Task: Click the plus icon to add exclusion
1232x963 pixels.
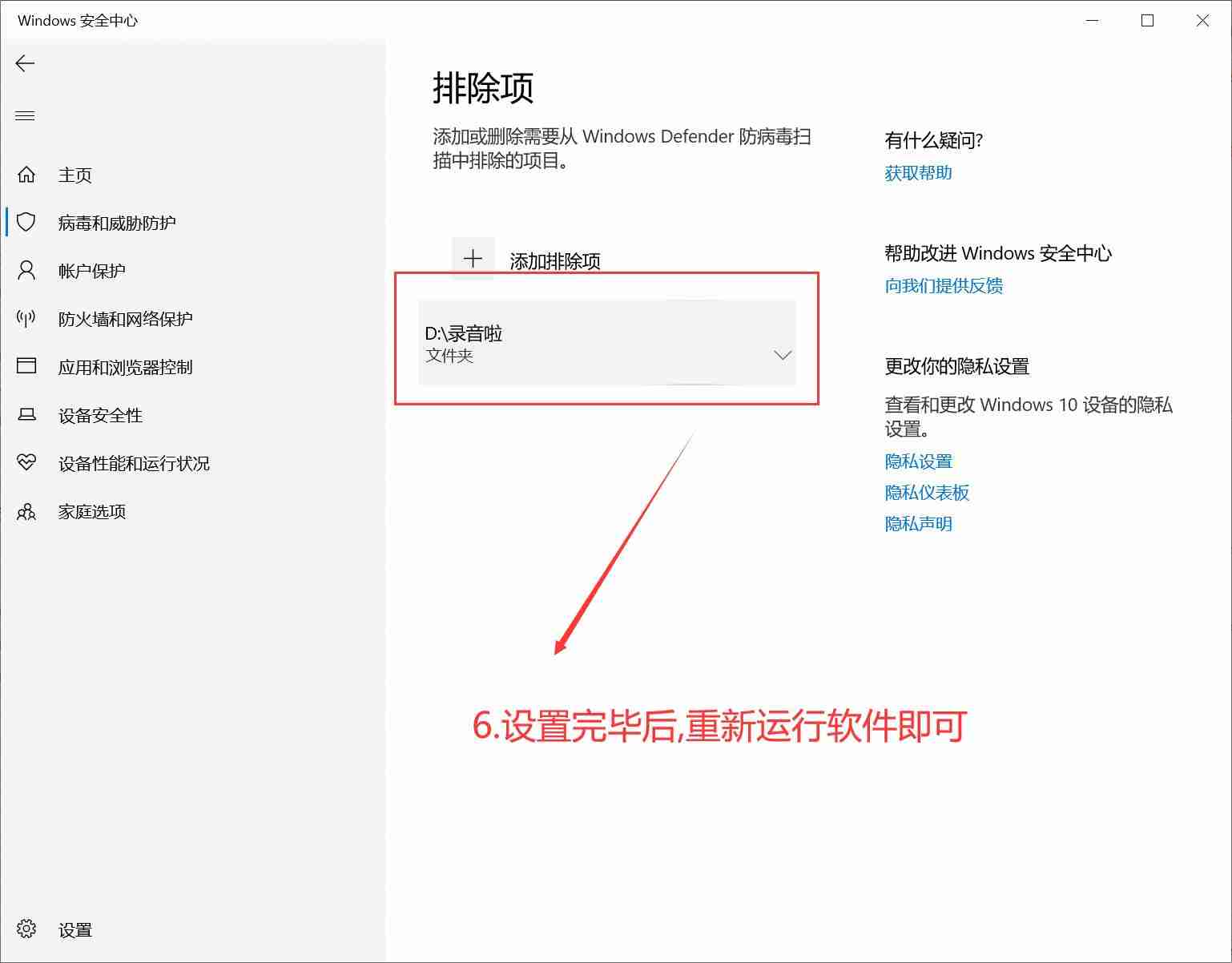Action: 473,258
